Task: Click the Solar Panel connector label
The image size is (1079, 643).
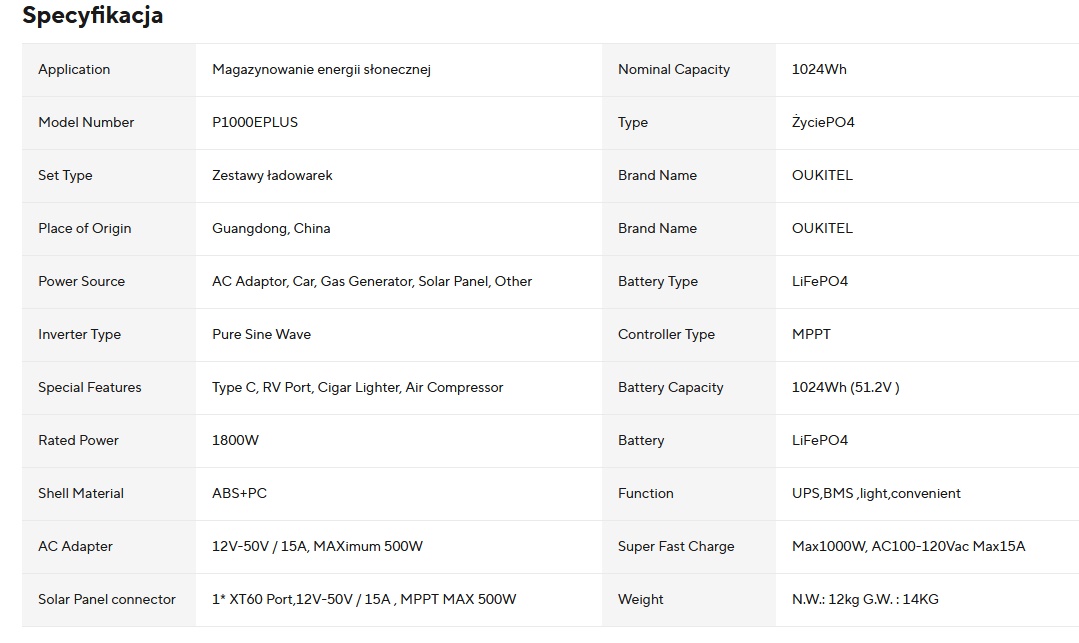Action: (107, 600)
